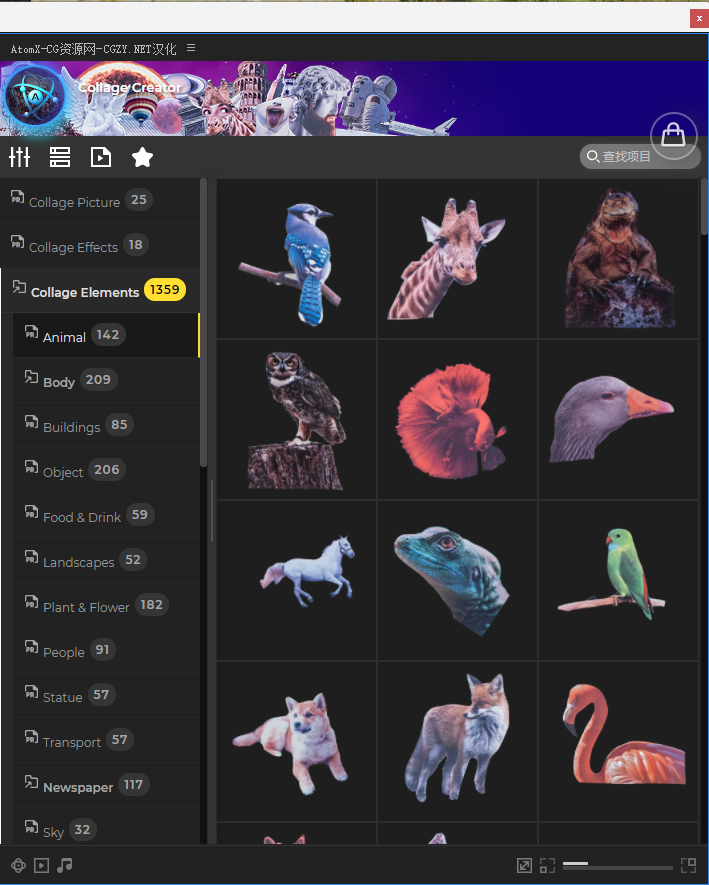Click the Collage Elements folder icon
Screen dimensions: 709x885
(x=19, y=287)
